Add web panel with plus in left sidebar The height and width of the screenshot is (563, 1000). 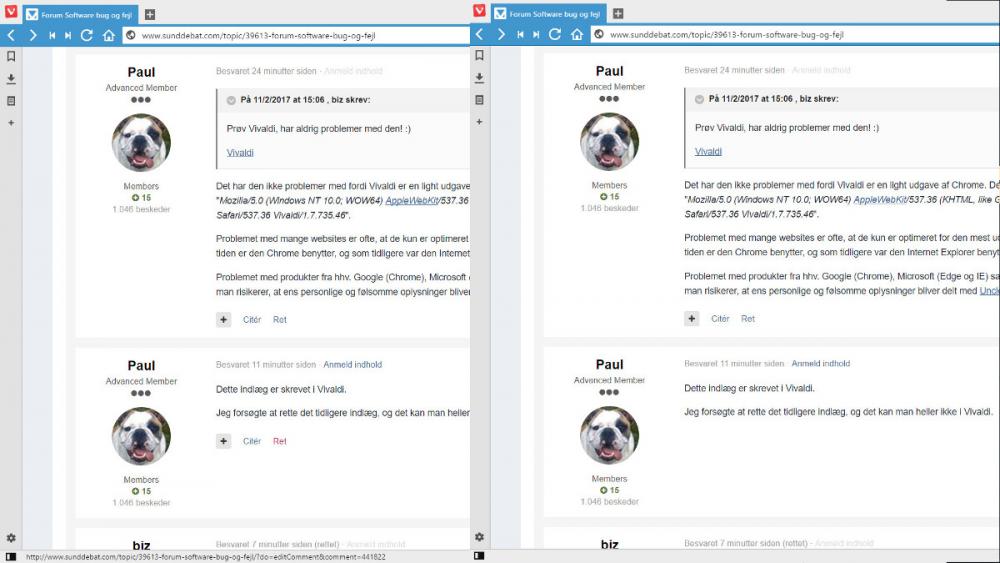coord(11,123)
